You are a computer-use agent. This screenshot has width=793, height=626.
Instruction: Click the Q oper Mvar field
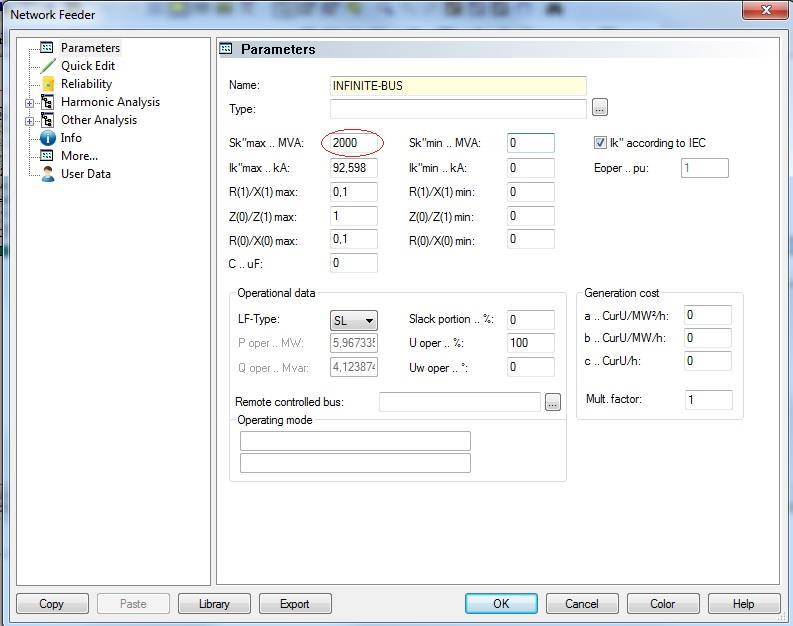click(x=354, y=367)
